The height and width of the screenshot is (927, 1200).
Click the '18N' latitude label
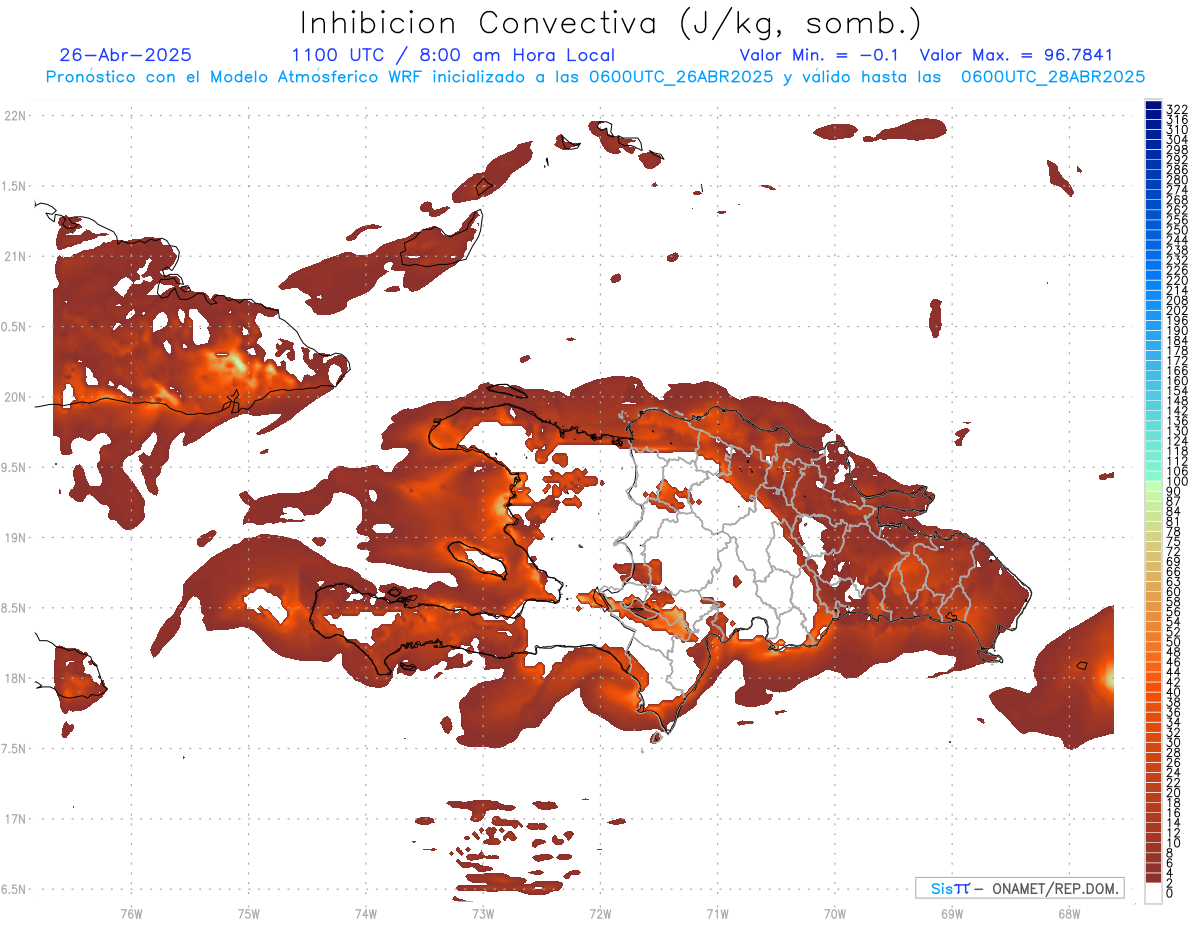(15, 678)
